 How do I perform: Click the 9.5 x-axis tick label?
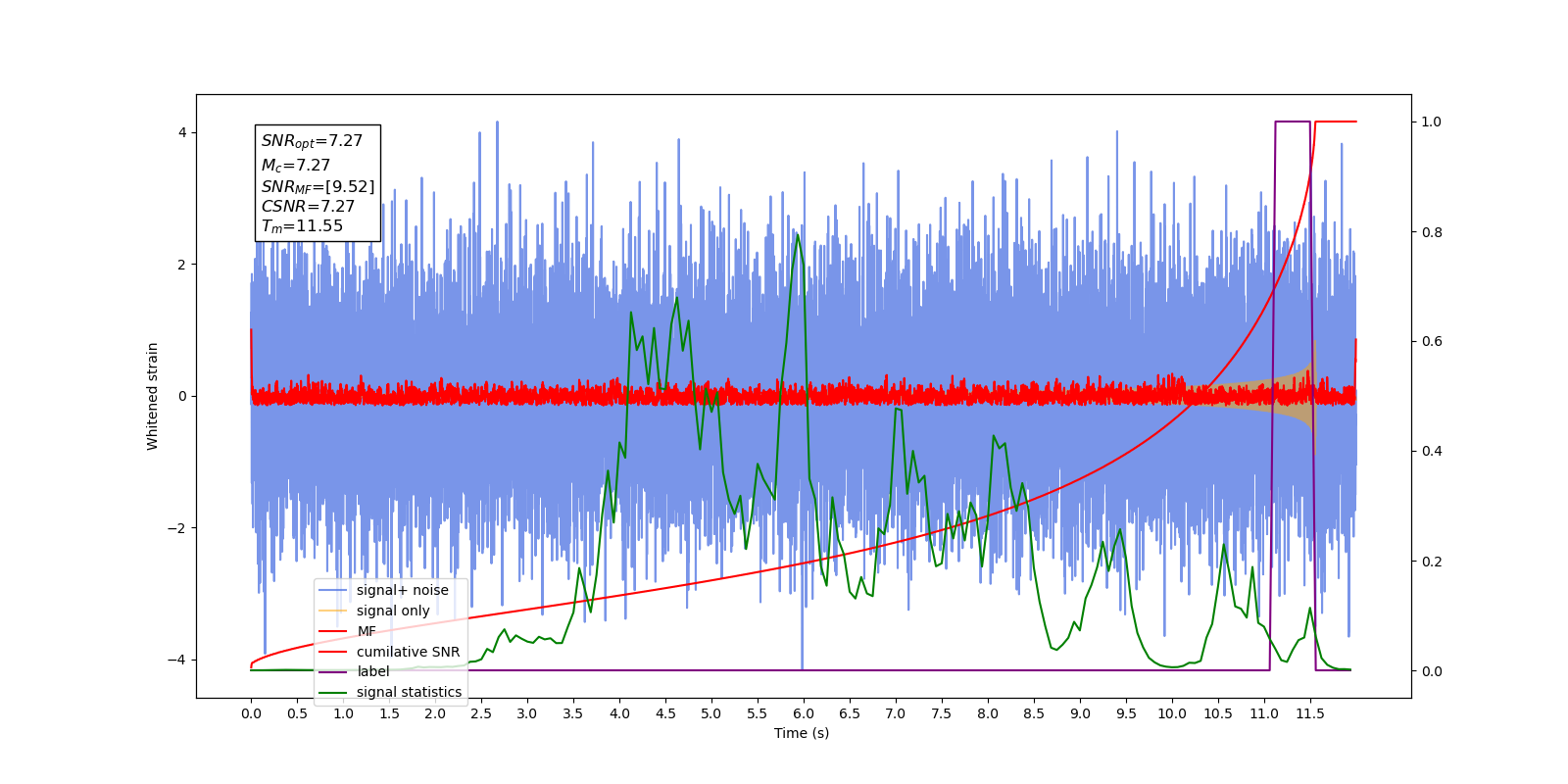pyautogui.click(x=1126, y=713)
